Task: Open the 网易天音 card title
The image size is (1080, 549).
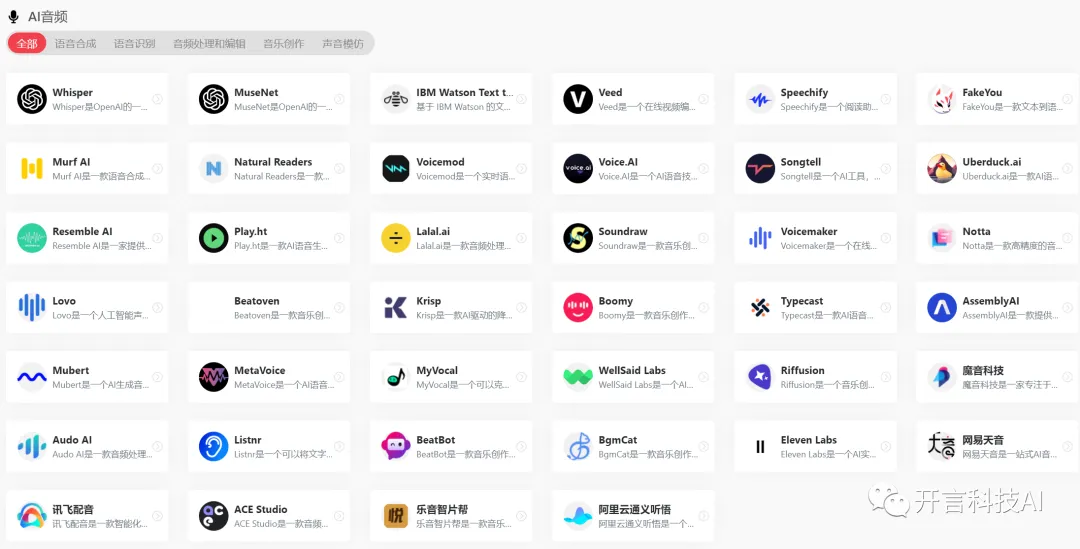Action: [983, 440]
